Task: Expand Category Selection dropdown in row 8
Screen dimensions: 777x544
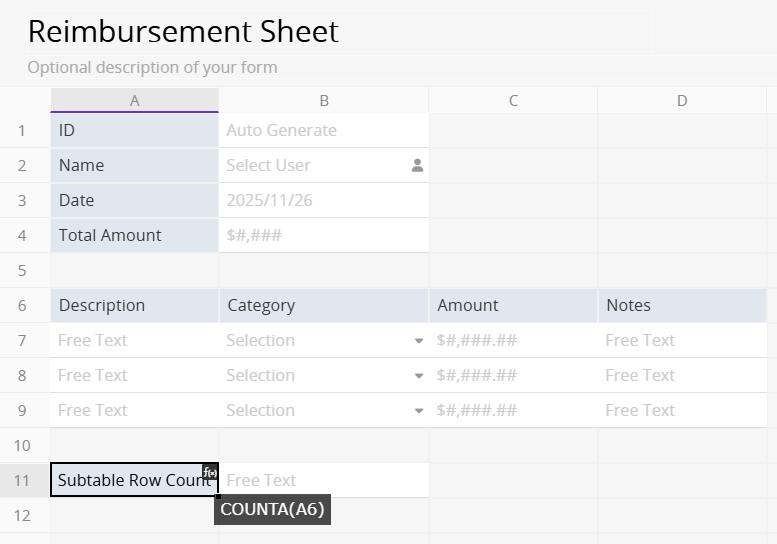Action: 418,376
